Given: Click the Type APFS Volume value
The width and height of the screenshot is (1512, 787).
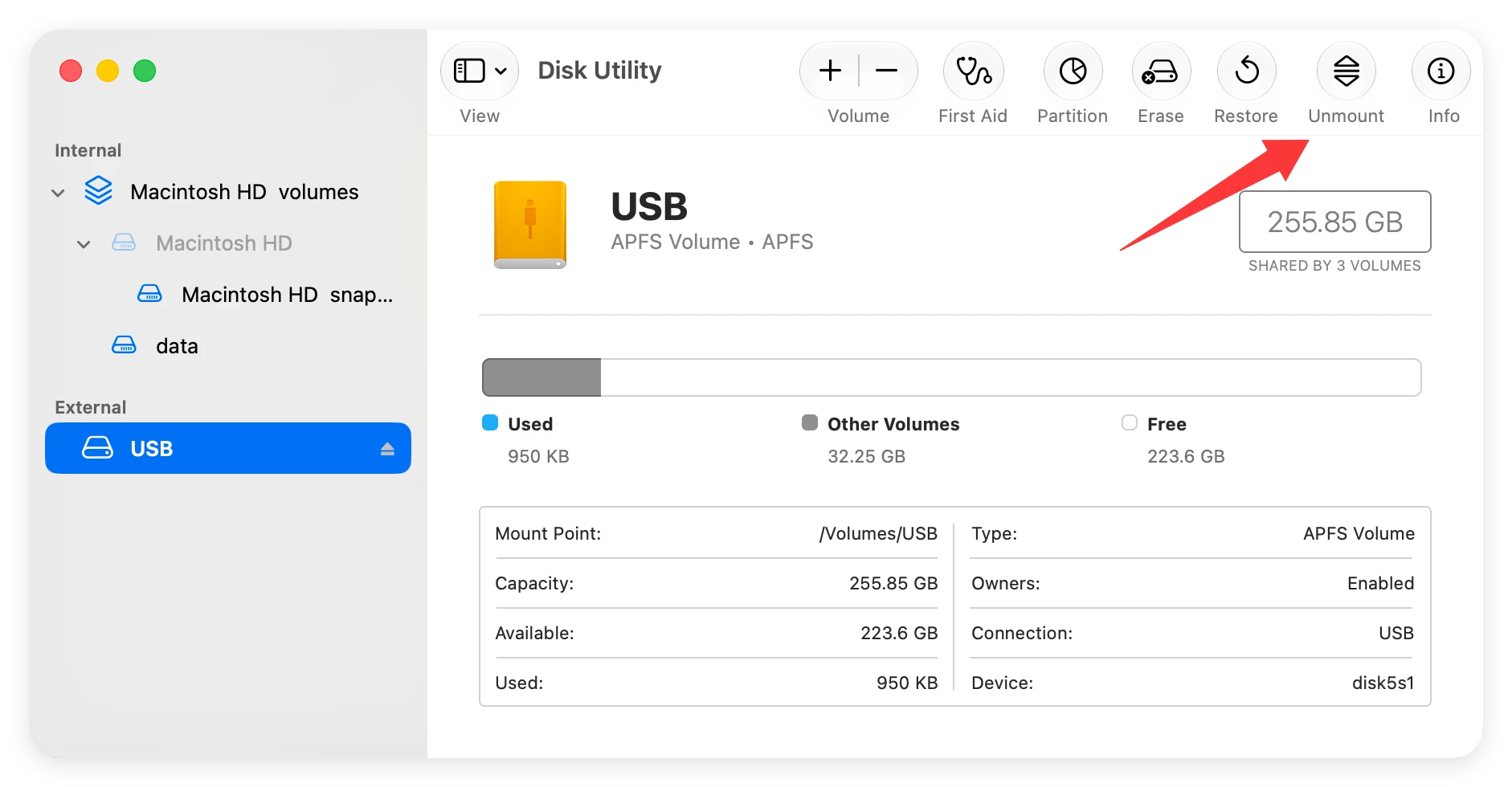Looking at the screenshot, I should click(1359, 533).
